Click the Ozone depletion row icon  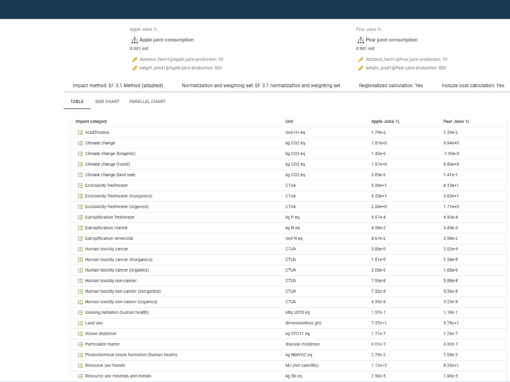pos(80,334)
